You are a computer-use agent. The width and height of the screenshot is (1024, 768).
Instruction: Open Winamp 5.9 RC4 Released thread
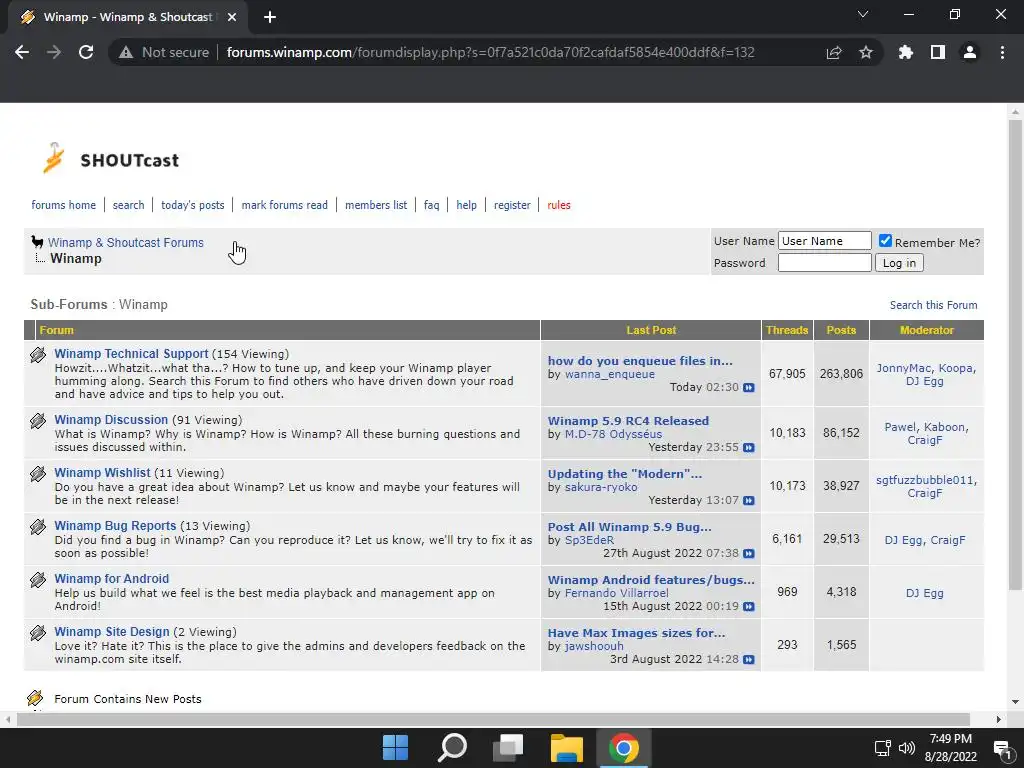(x=628, y=421)
